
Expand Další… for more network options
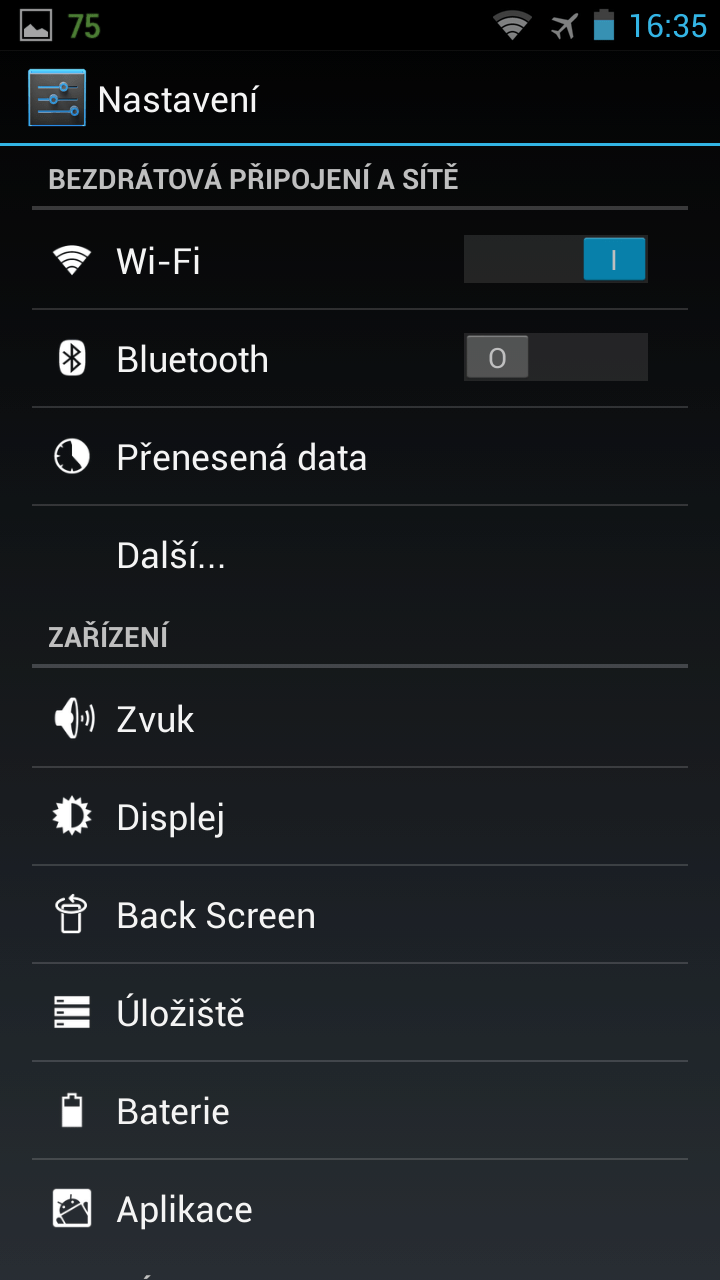click(x=360, y=556)
